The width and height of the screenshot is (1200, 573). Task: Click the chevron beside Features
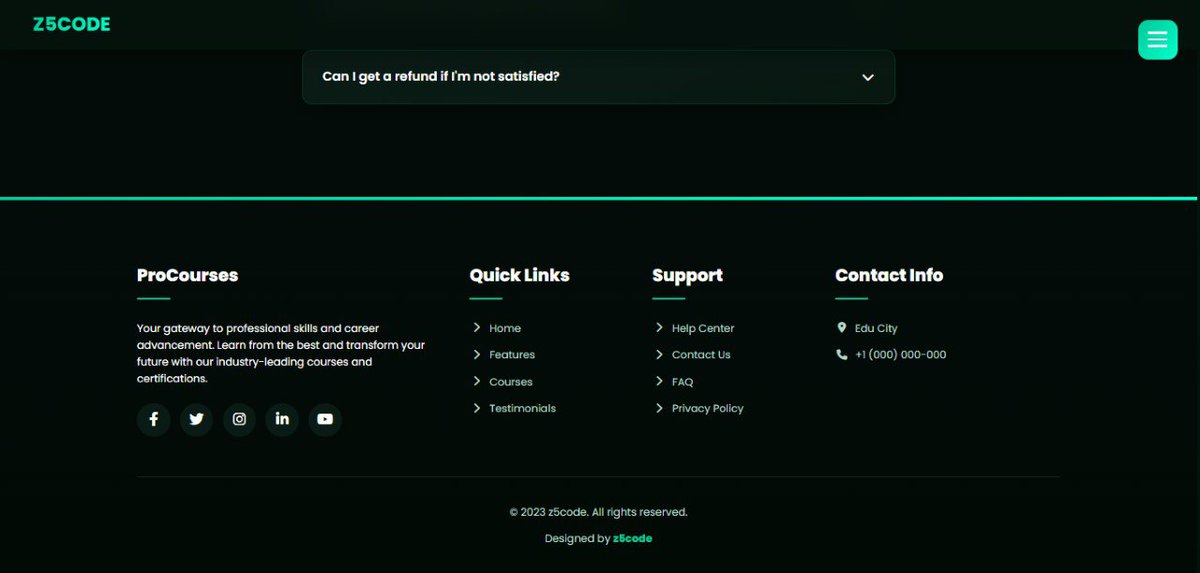477,355
